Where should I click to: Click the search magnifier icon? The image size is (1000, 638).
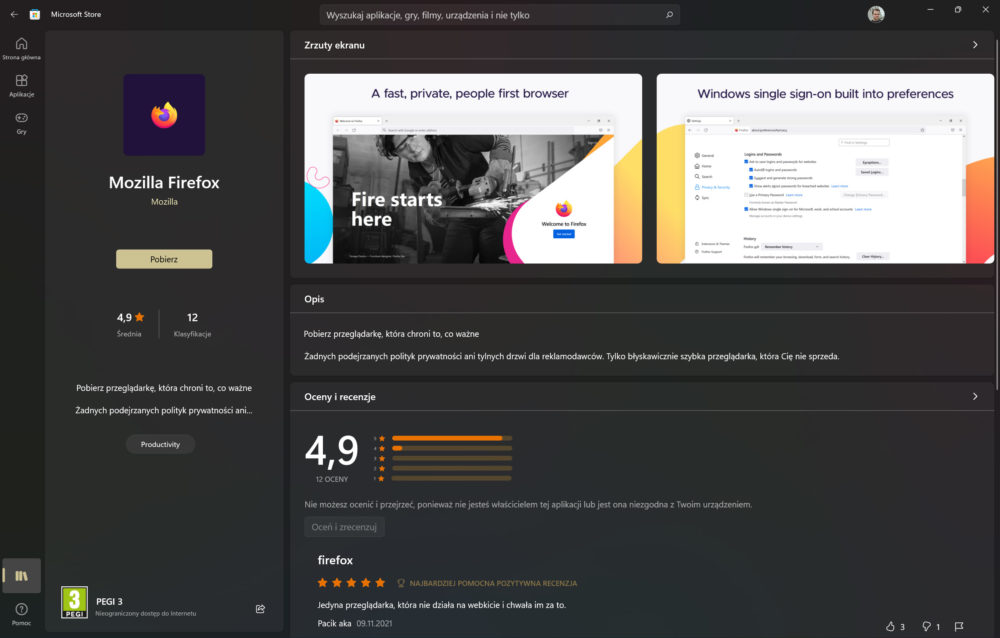pyautogui.click(x=669, y=15)
